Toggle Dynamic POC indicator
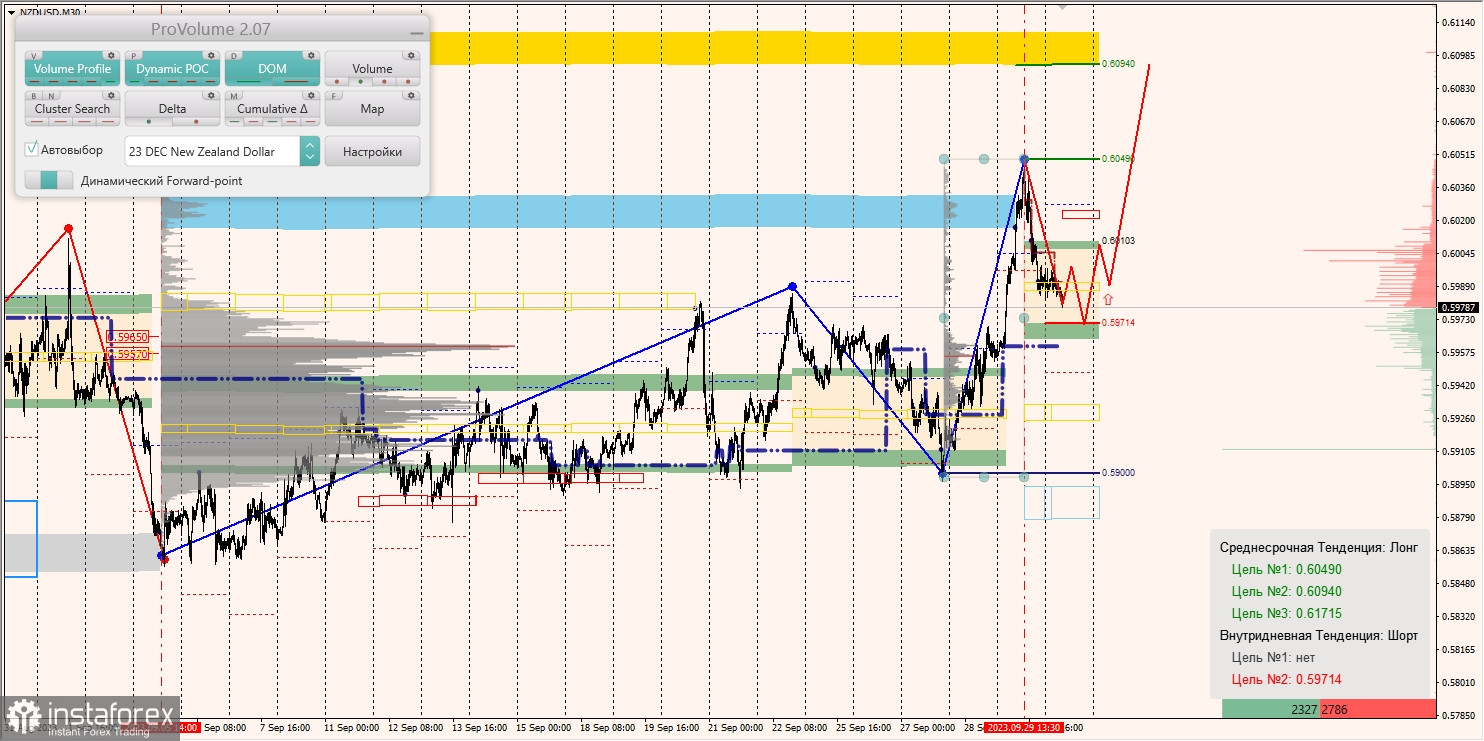Viewport: 1484px width, 741px height. (x=172, y=69)
